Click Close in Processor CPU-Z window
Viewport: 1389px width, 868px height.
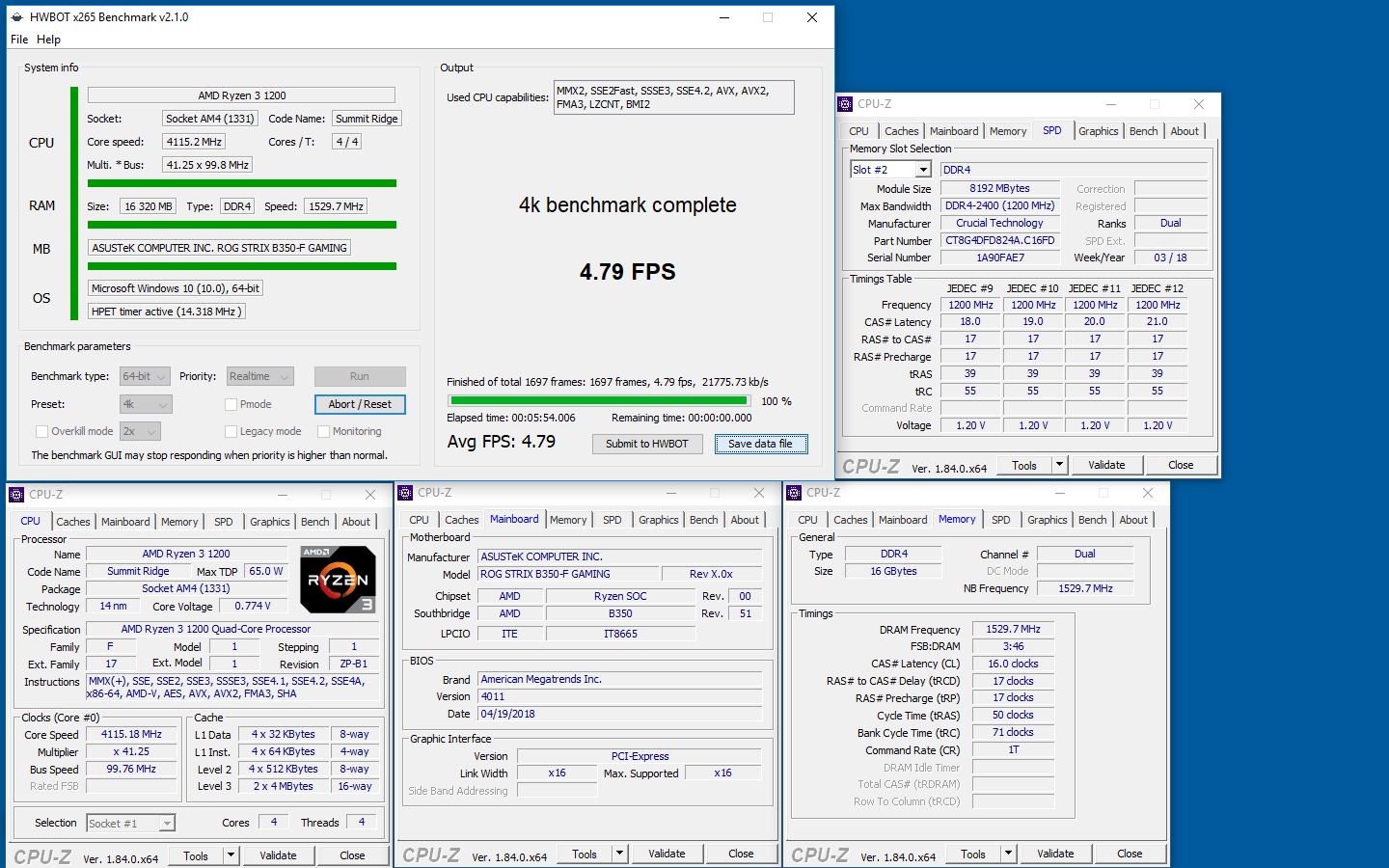pyautogui.click(x=352, y=855)
